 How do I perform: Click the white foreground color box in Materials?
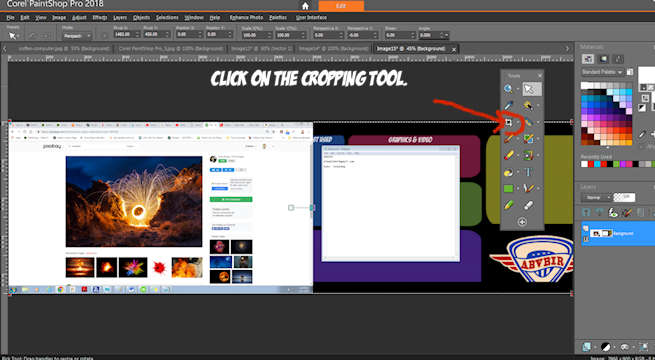[x=647, y=75]
